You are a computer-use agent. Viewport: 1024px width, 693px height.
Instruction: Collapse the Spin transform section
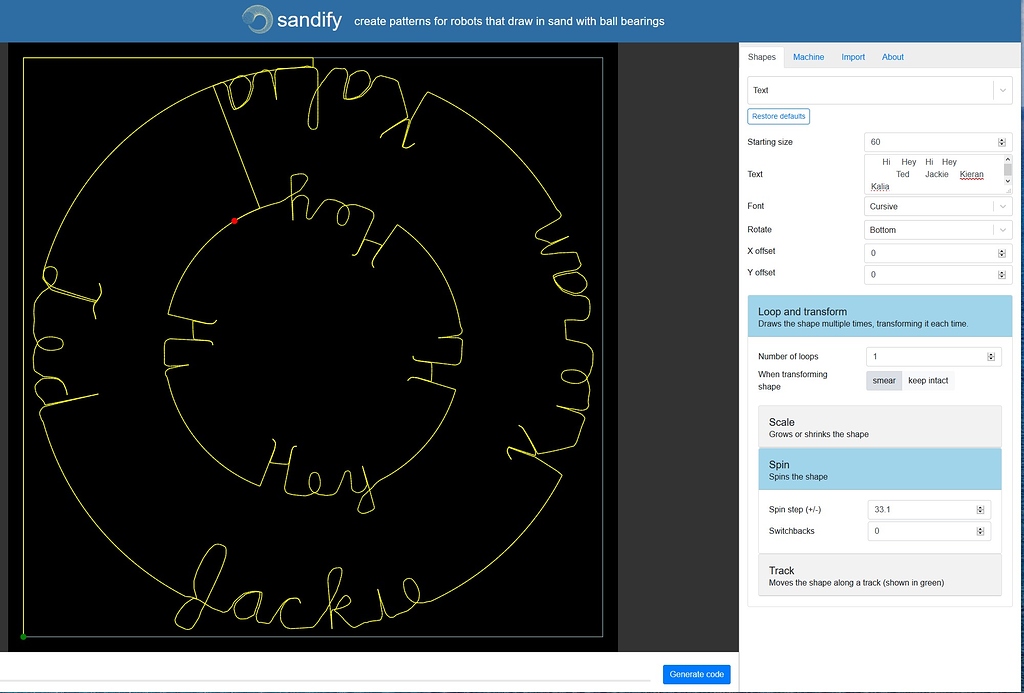tap(879, 470)
